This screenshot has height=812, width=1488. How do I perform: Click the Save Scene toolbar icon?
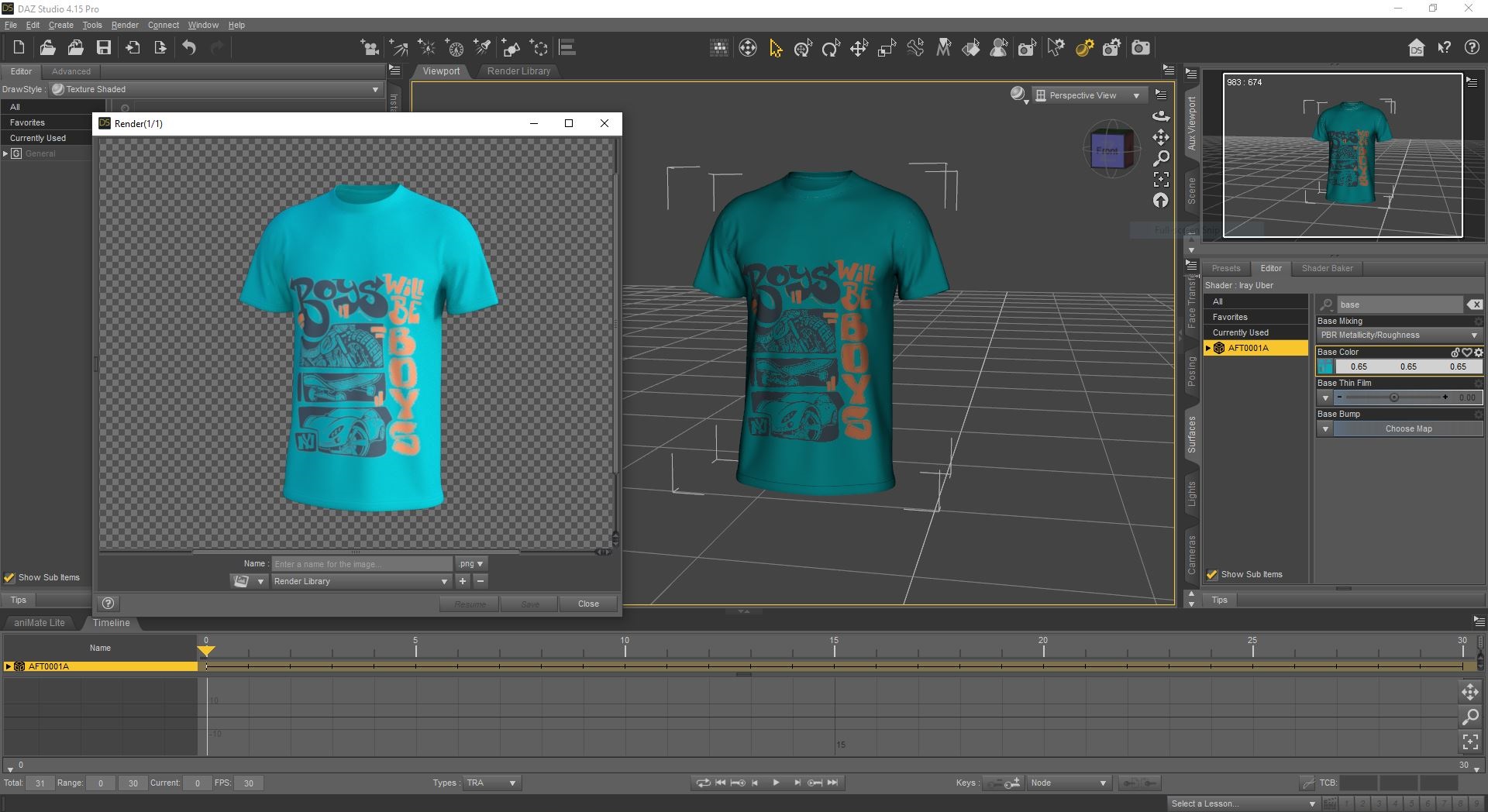tap(103, 48)
